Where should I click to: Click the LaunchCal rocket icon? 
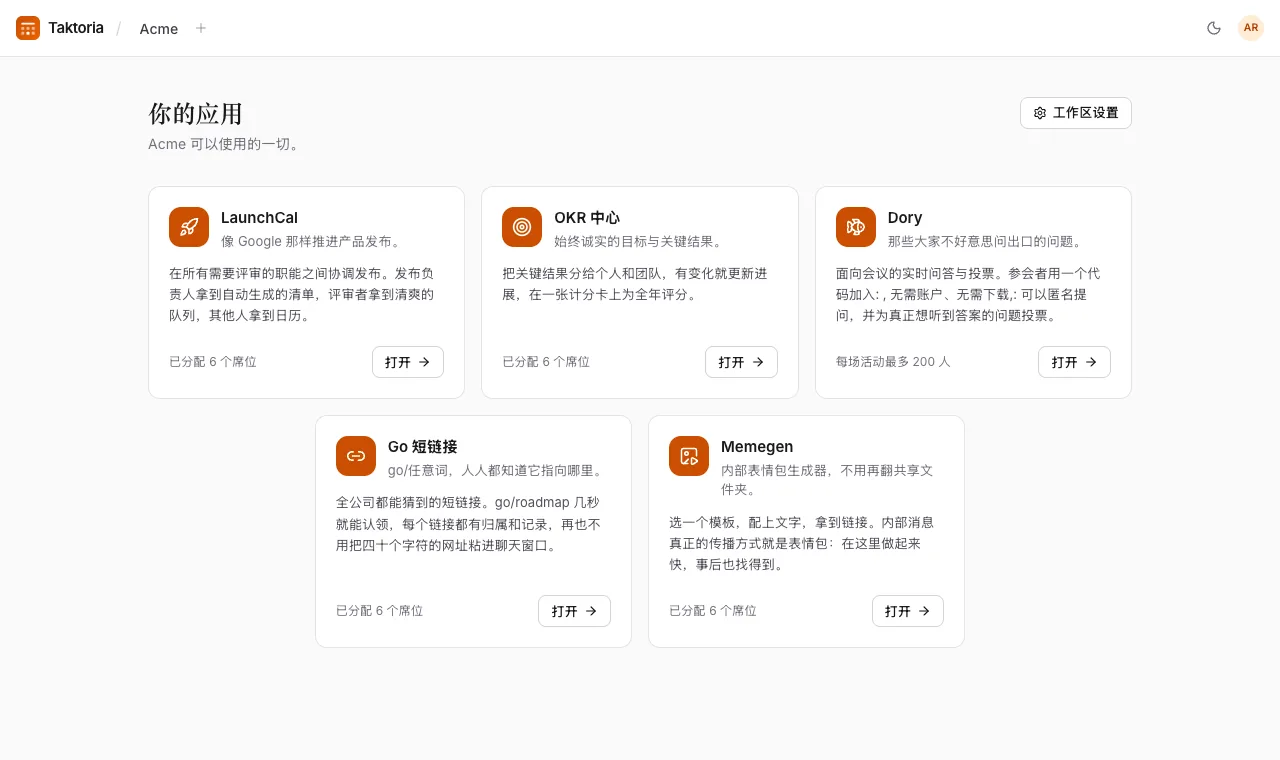(x=189, y=227)
